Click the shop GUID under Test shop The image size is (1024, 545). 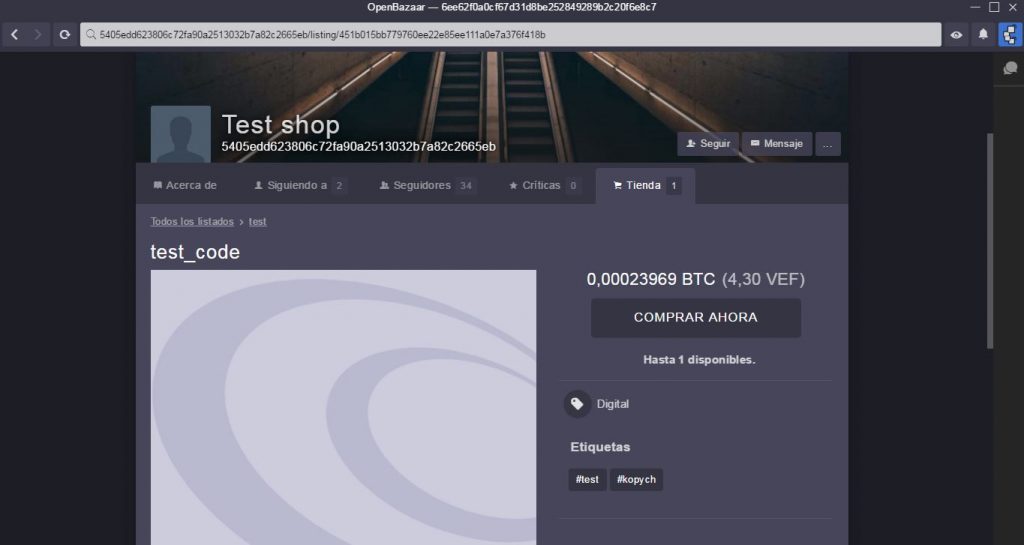click(359, 147)
